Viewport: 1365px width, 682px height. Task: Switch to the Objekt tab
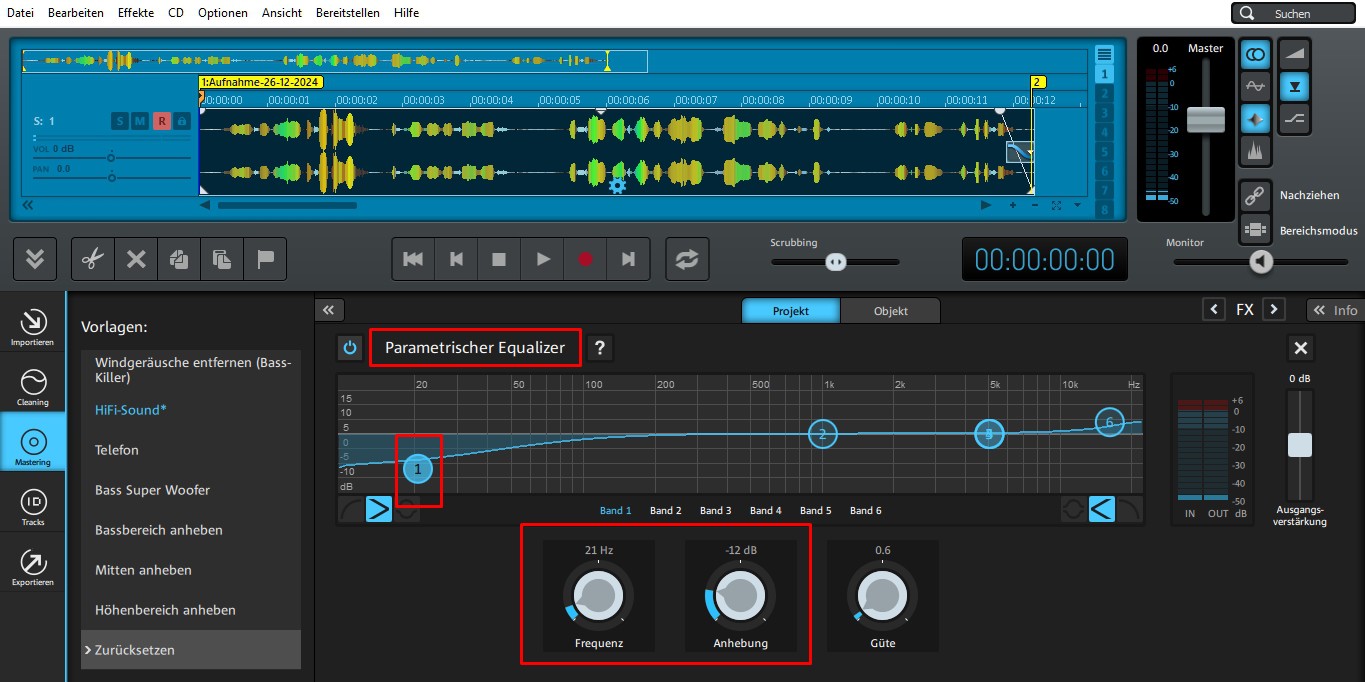[890, 310]
